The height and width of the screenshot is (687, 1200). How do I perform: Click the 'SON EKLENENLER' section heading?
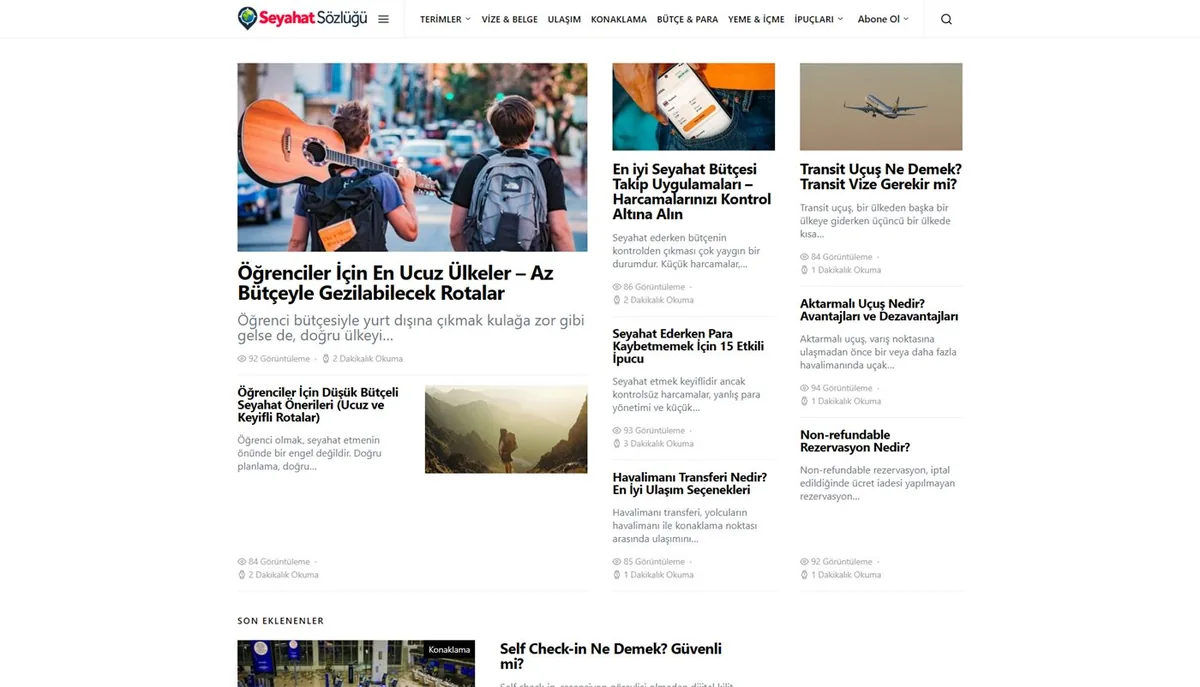pyautogui.click(x=281, y=621)
